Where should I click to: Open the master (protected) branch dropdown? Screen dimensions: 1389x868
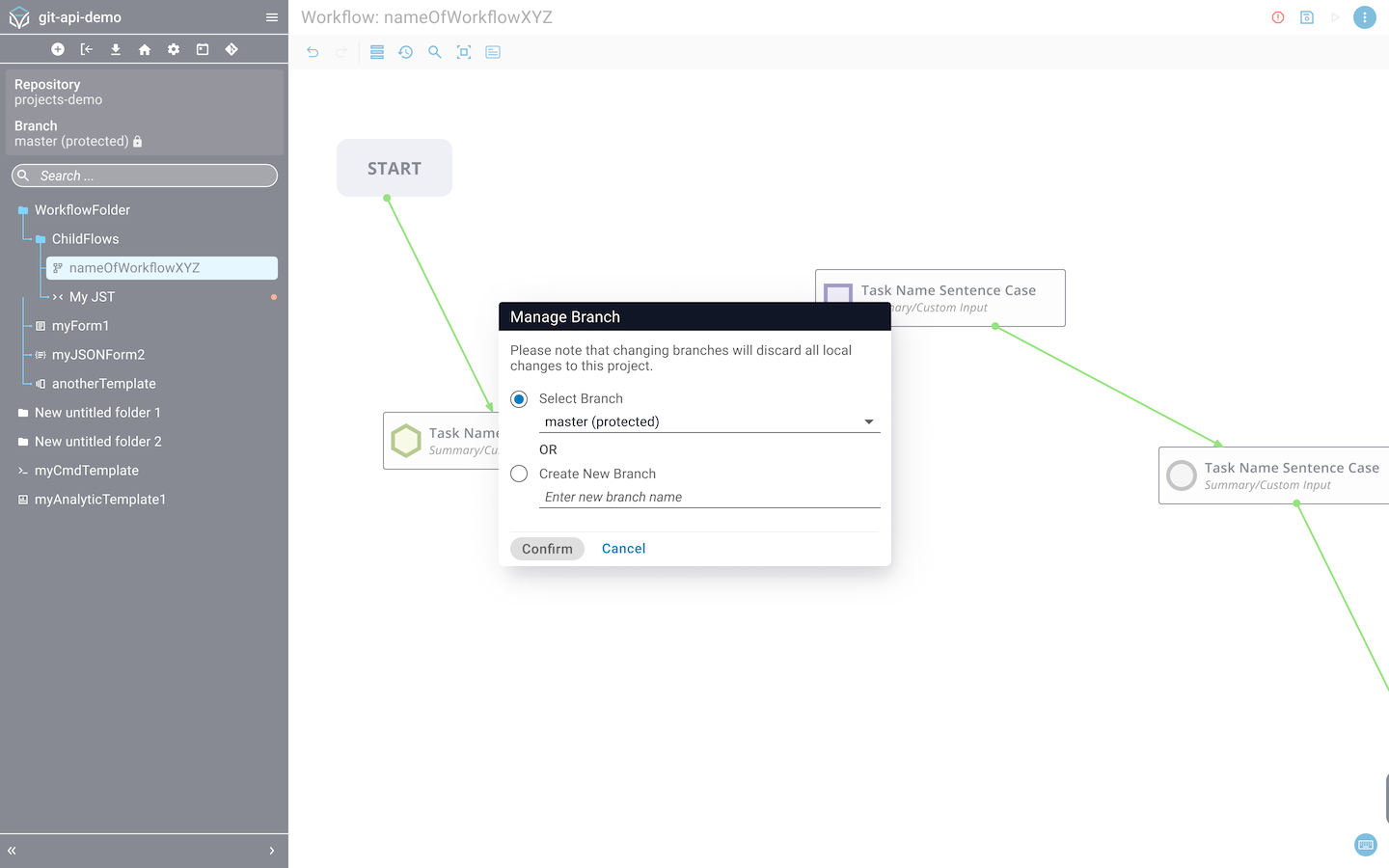pyautogui.click(x=709, y=421)
